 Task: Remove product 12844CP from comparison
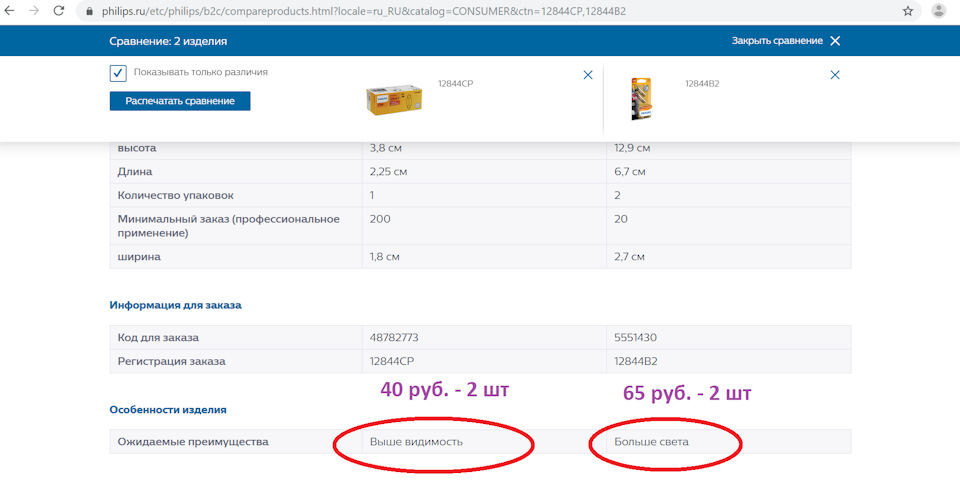588,75
